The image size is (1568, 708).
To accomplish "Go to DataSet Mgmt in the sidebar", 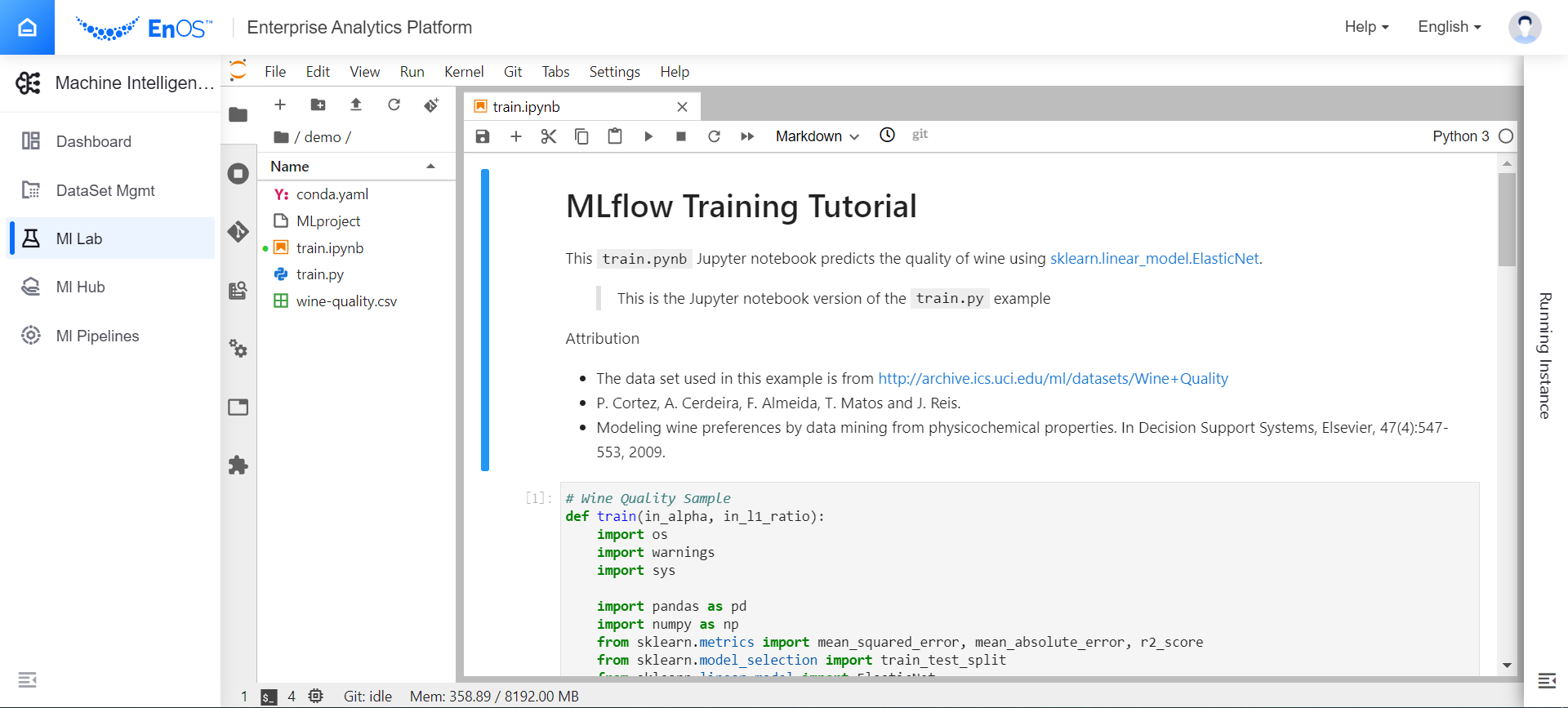I will [110, 190].
